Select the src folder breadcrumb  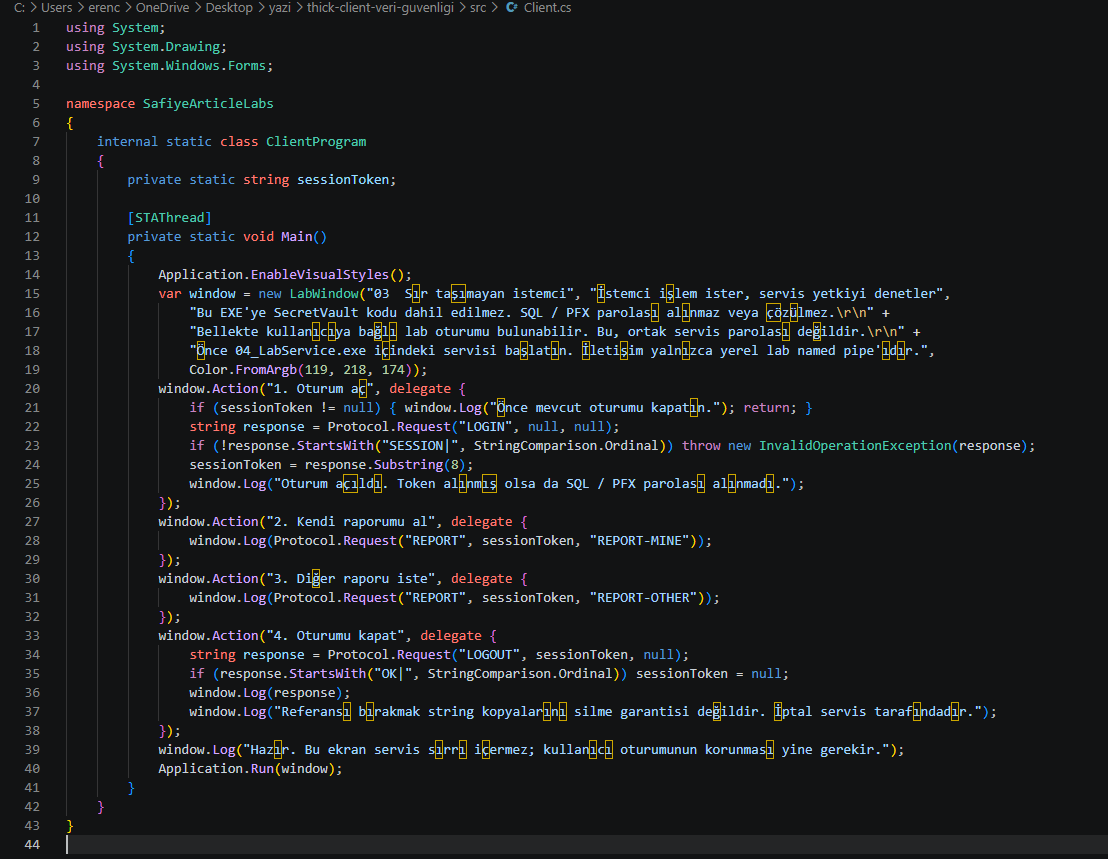478,8
